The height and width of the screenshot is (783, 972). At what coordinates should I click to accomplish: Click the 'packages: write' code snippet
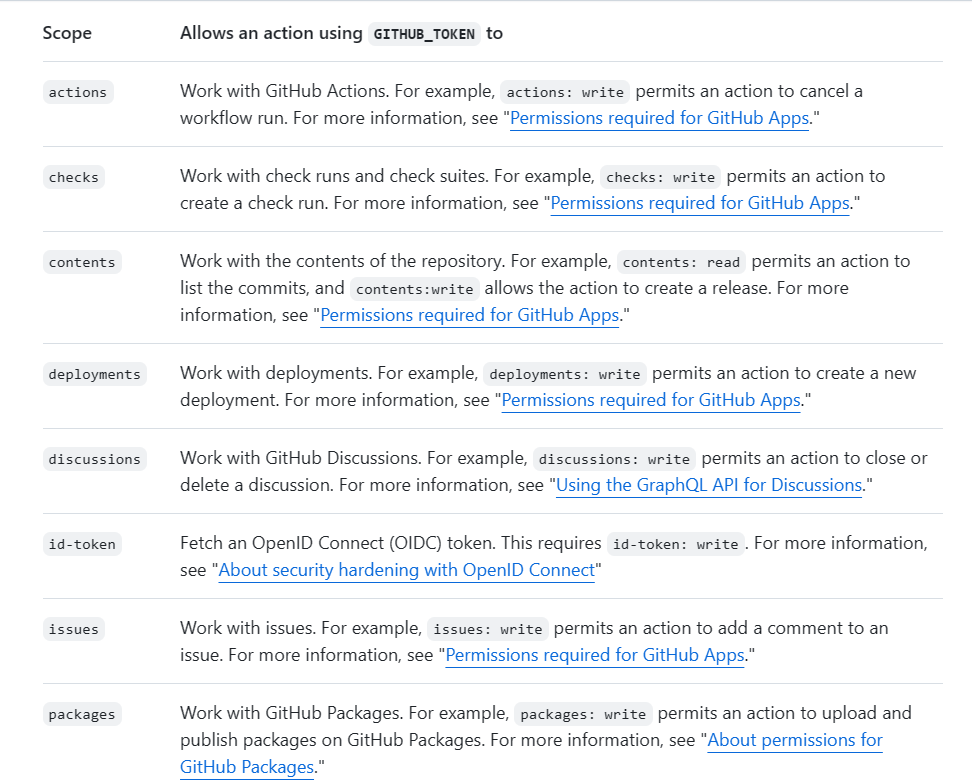tap(583, 714)
